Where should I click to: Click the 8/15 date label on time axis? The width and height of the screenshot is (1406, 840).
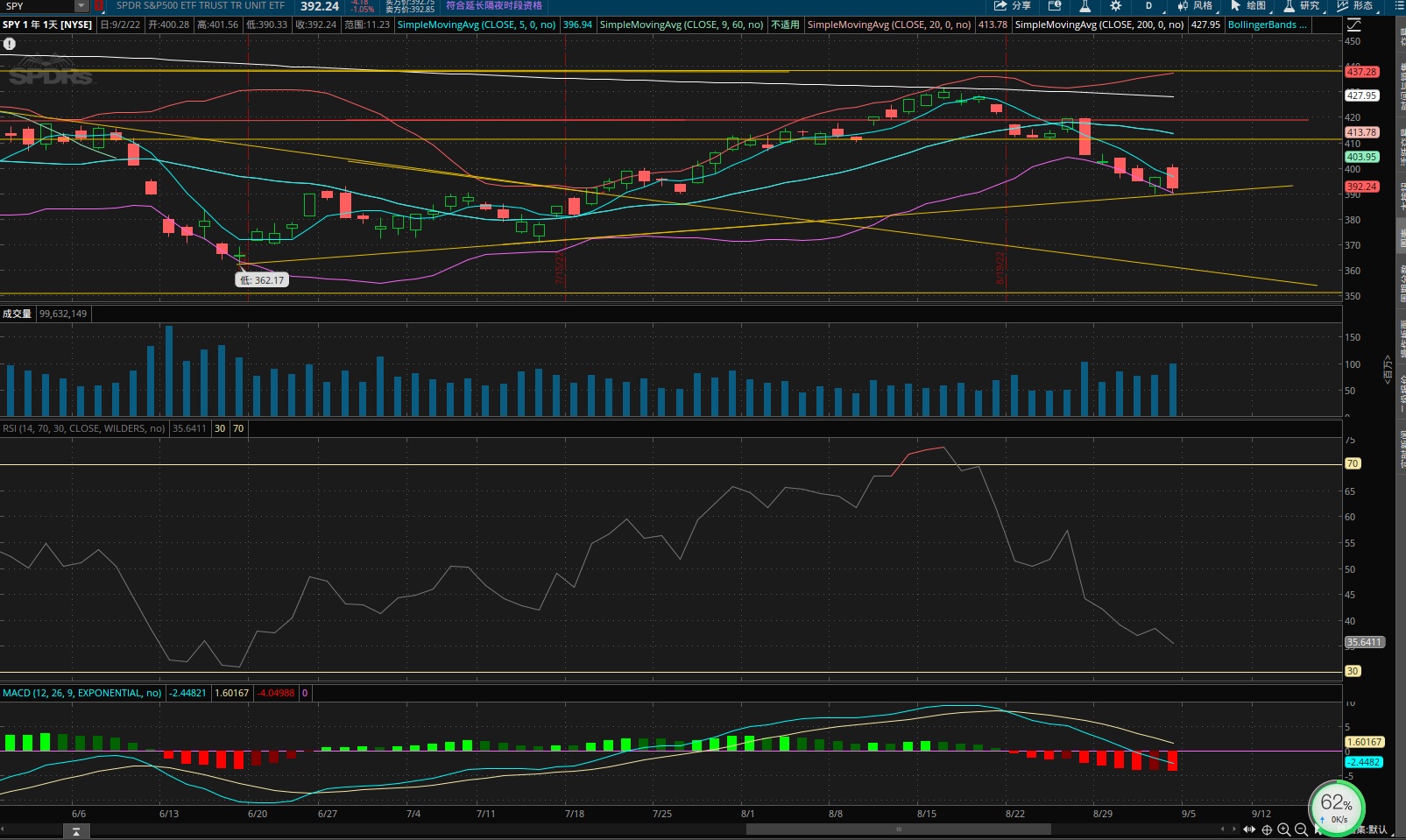(x=927, y=814)
